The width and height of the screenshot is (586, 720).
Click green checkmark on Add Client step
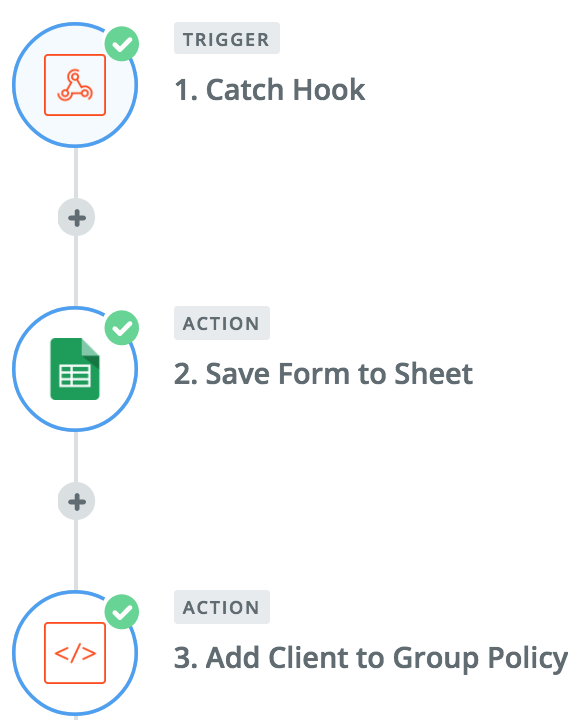[122, 612]
